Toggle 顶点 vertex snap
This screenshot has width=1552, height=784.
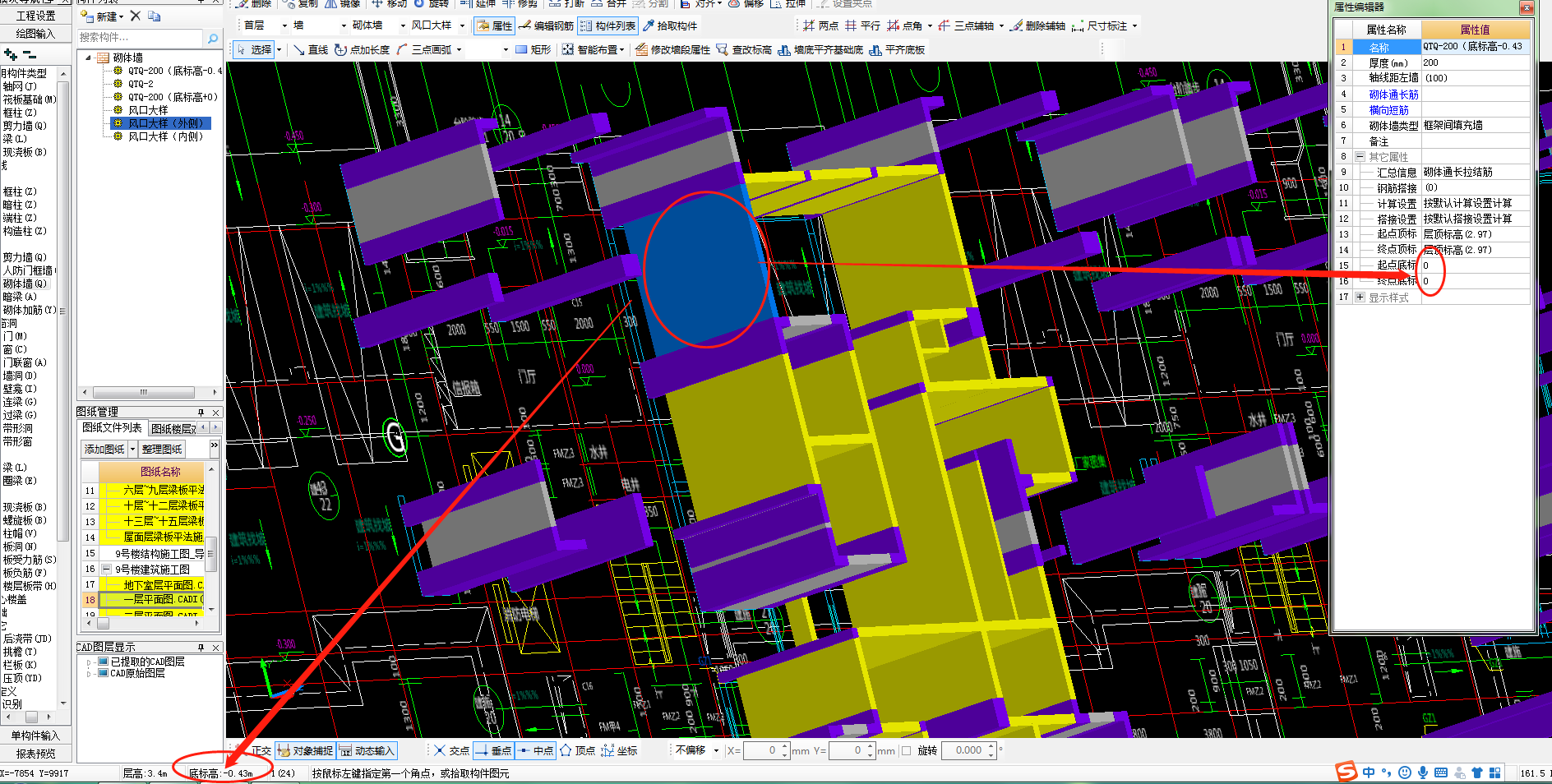pos(577,750)
